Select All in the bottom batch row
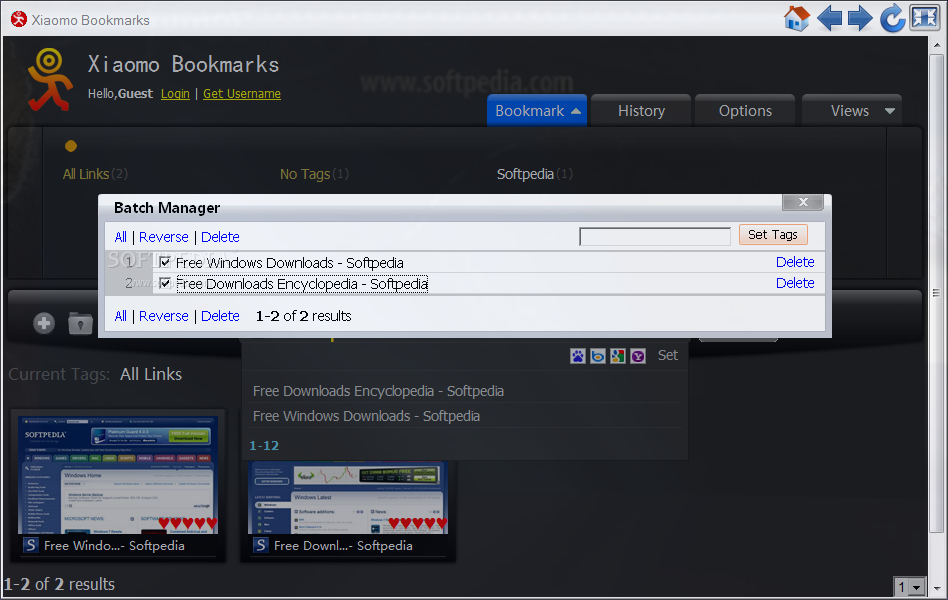948x600 pixels. 121,316
